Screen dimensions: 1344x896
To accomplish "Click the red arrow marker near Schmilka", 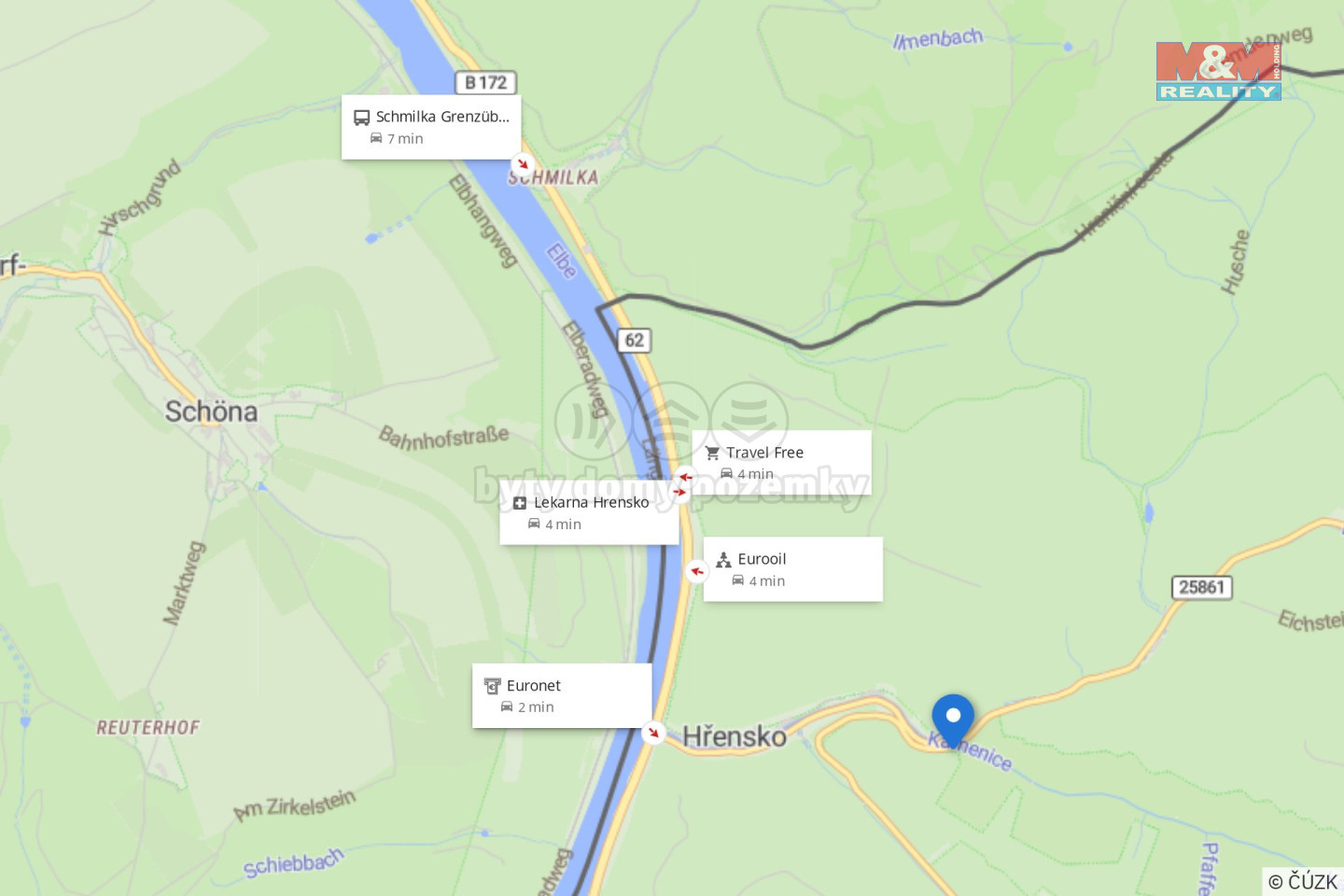I will tap(523, 163).
